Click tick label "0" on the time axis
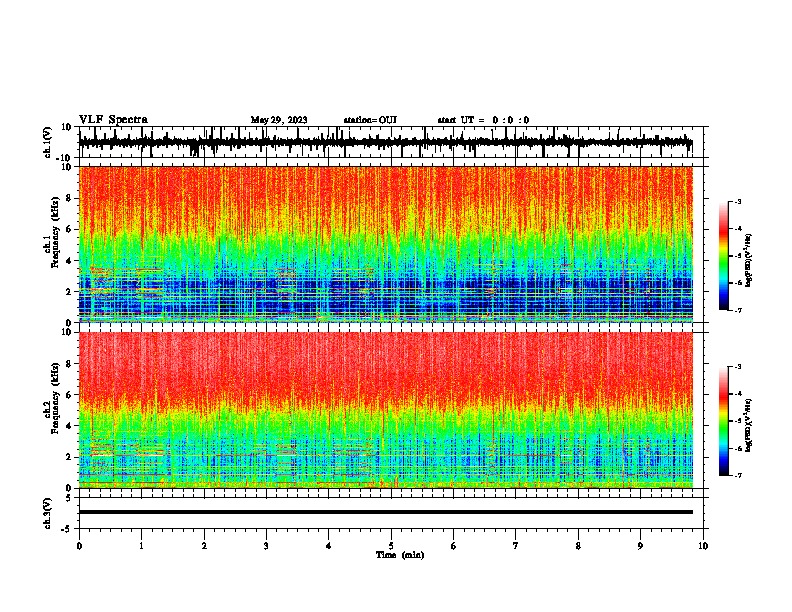This screenshot has width=792, height=612. (x=79, y=546)
